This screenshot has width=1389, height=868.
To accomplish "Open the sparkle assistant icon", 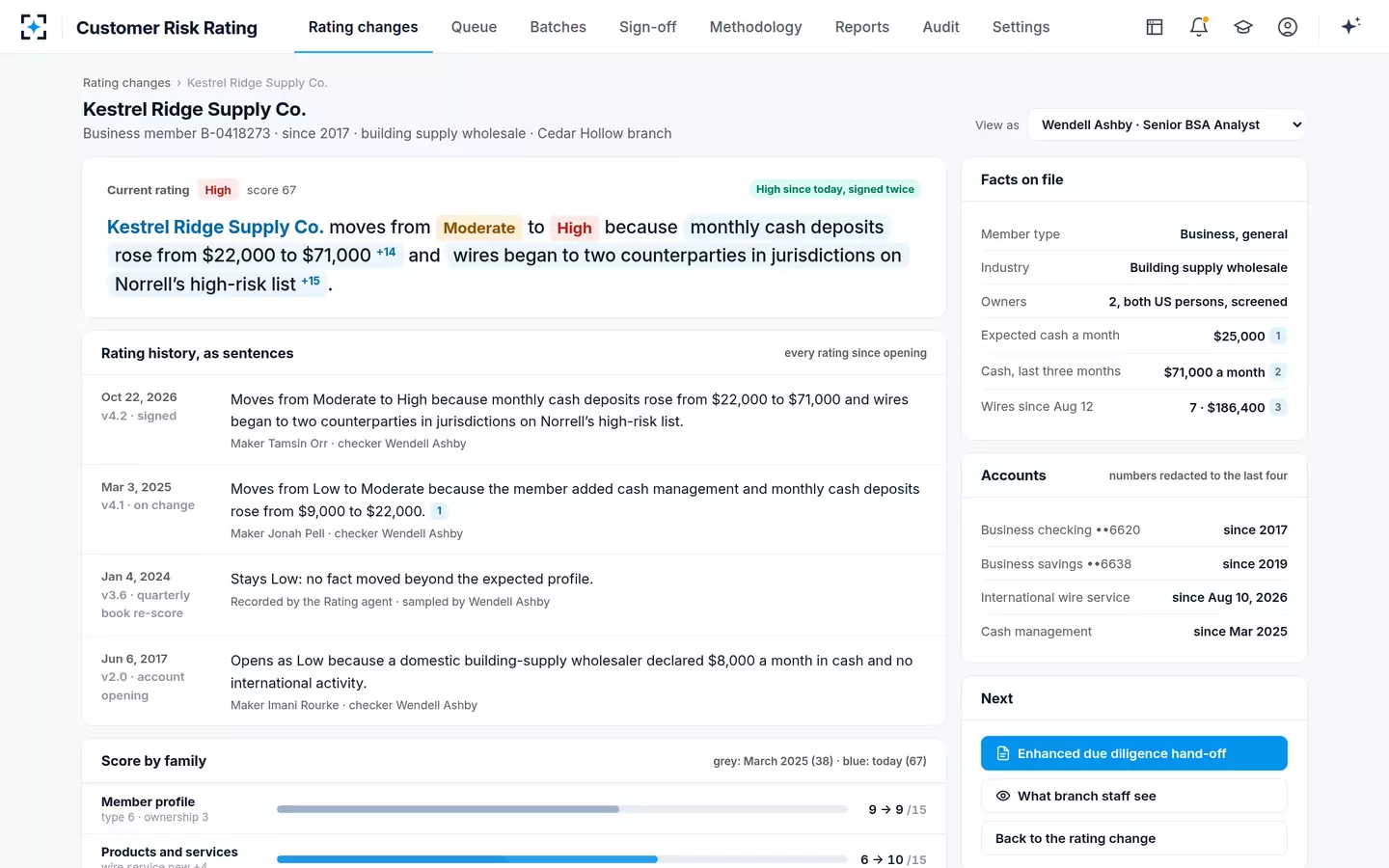I will [1350, 26].
